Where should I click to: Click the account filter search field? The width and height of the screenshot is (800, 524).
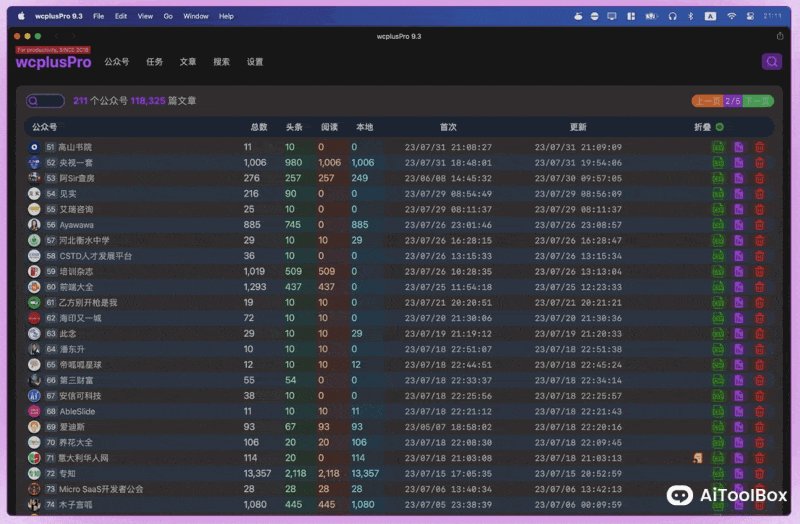(45, 101)
